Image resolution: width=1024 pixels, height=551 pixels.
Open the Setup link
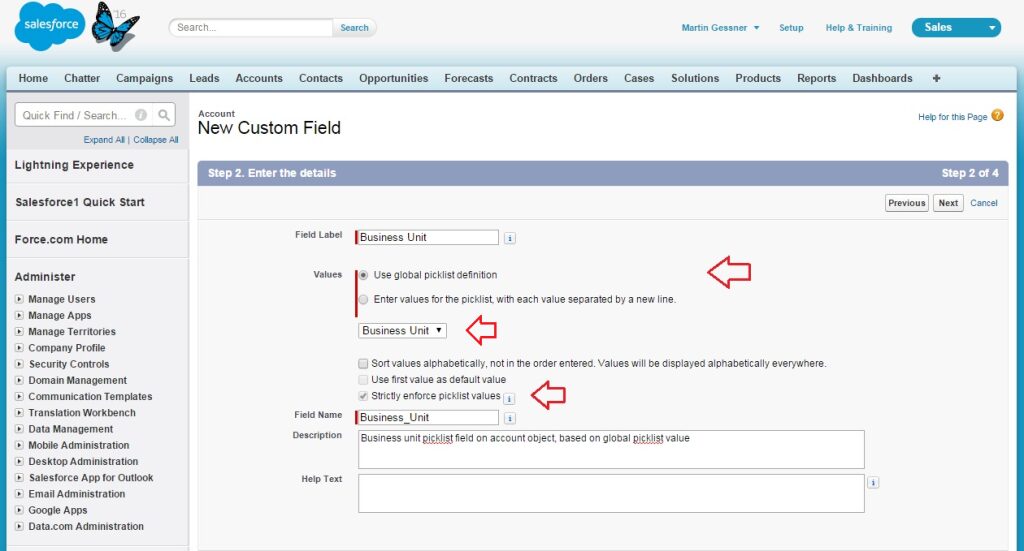[x=791, y=27]
